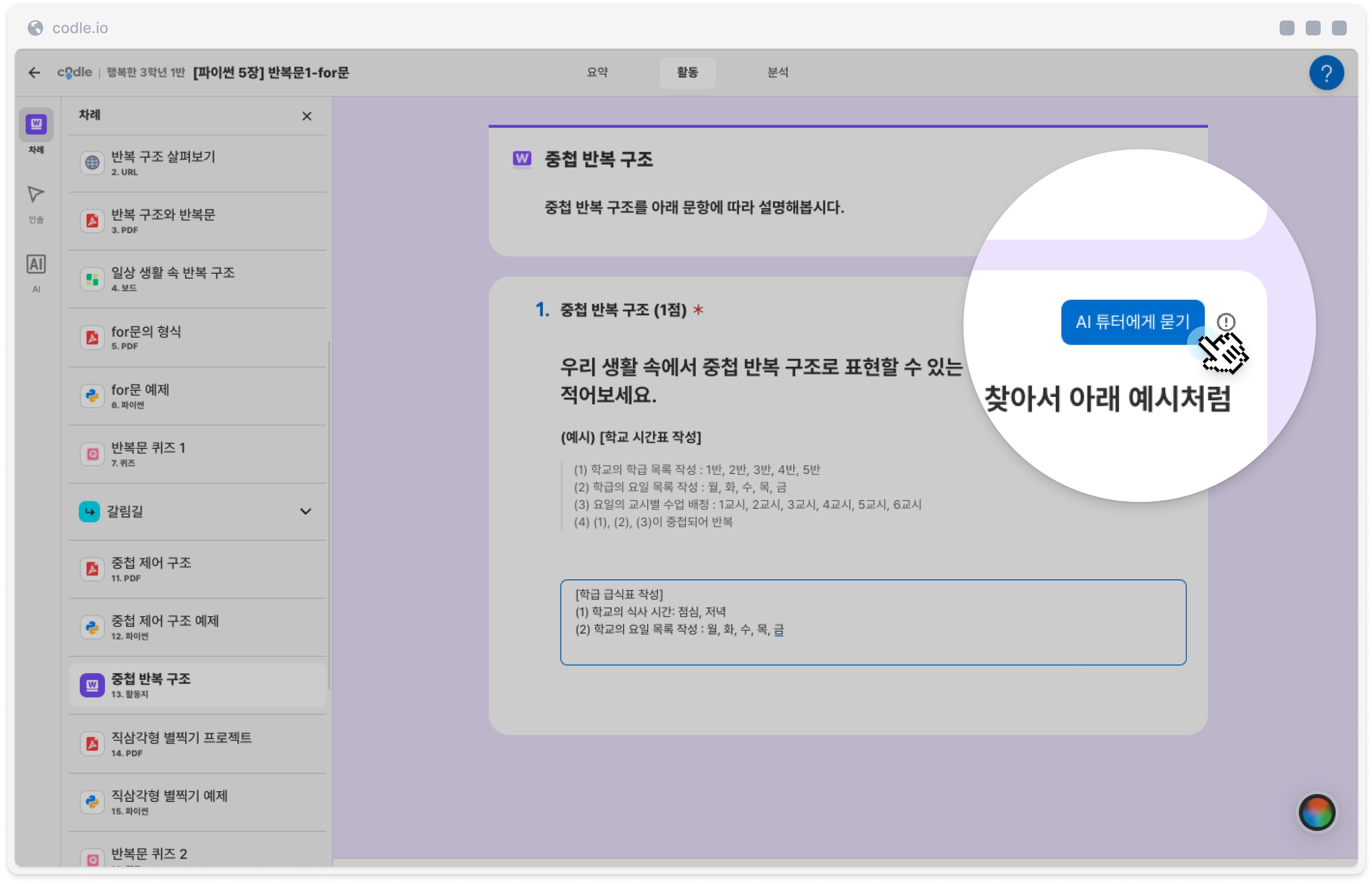This screenshot has height=884, width=1372.
Task: Click the table of contents scrollbar
Action: point(329,515)
